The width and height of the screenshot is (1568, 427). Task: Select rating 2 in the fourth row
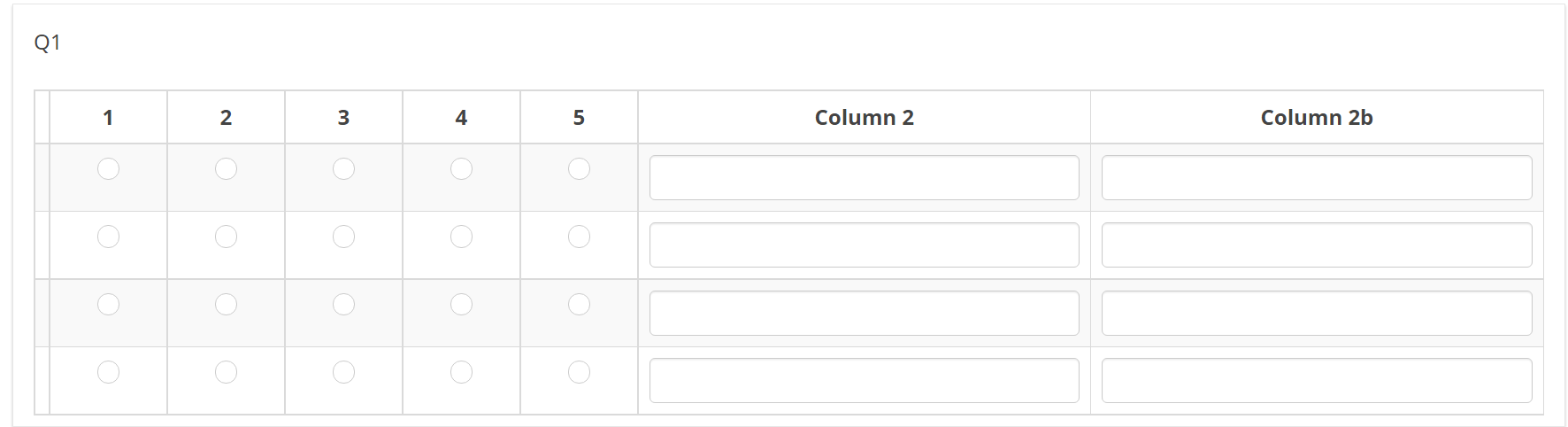tap(226, 372)
